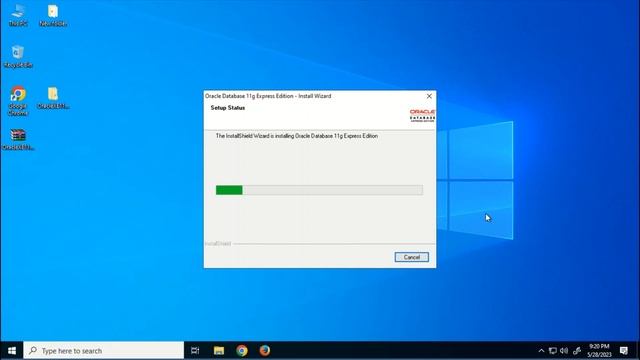Click the Oracle Database logo in the wizard

[x=422, y=115]
